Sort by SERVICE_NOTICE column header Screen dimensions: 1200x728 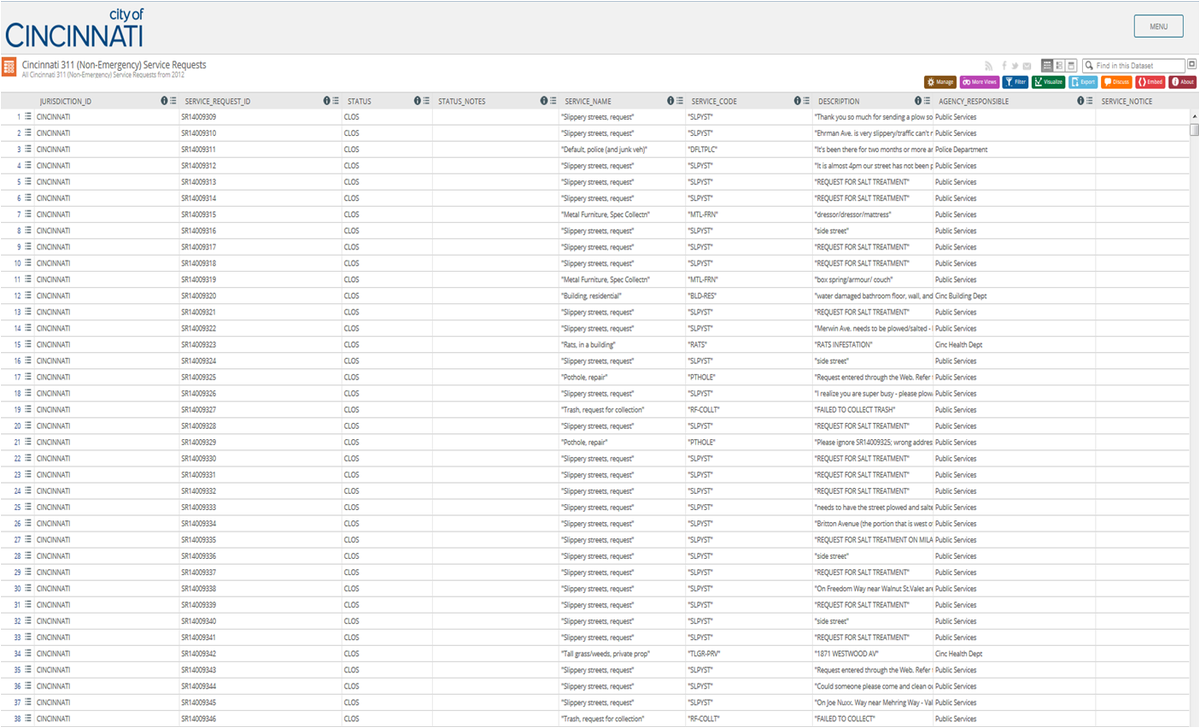1127,101
